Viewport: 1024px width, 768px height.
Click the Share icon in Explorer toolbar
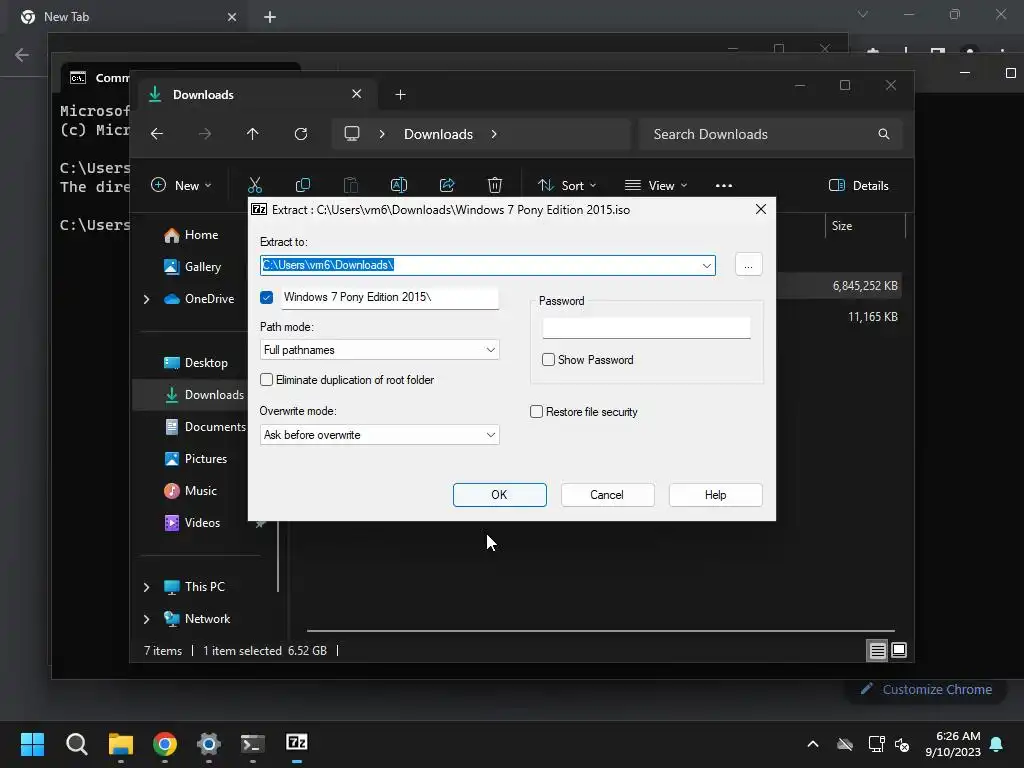coord(447,185)
